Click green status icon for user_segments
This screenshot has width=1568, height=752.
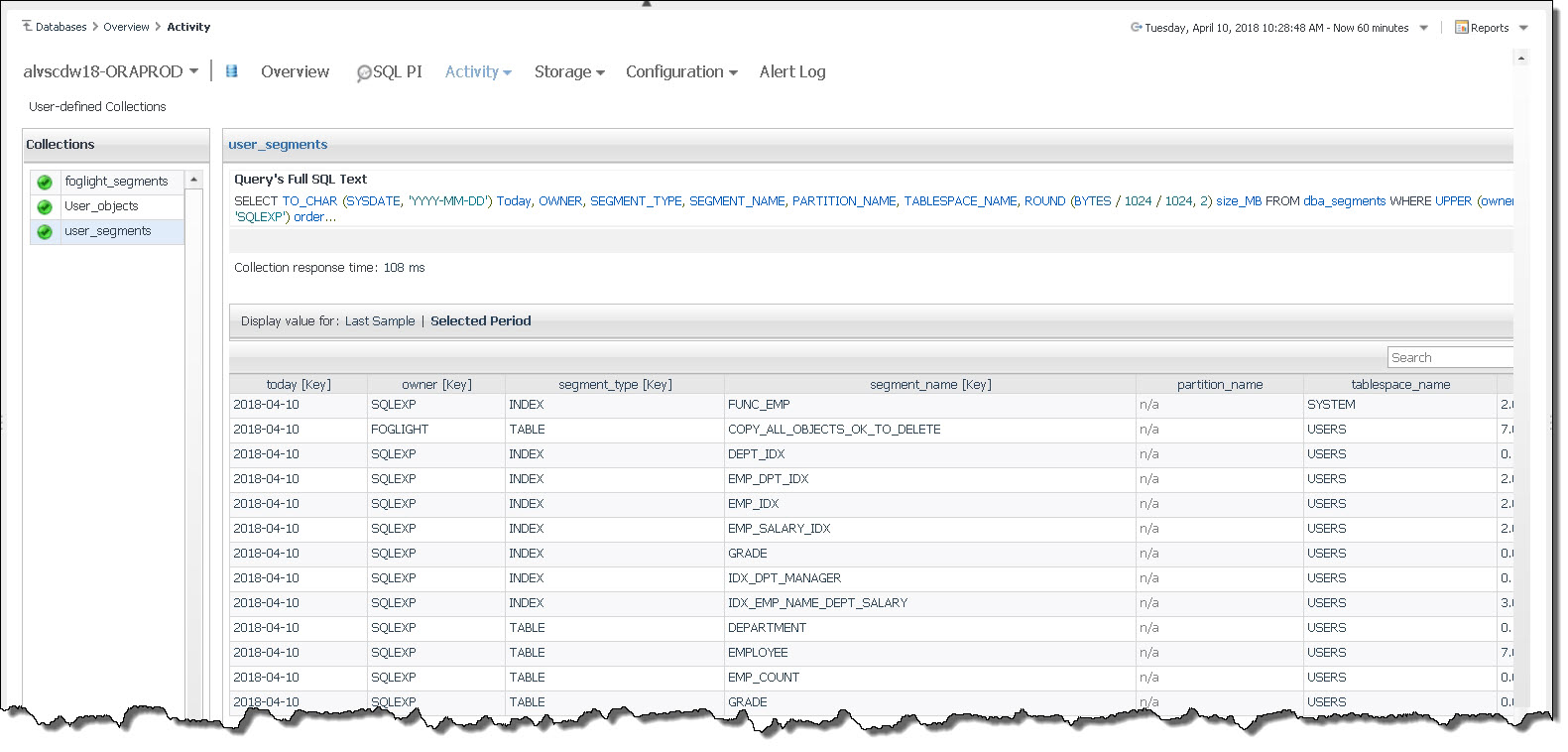(x=45, y=231)
